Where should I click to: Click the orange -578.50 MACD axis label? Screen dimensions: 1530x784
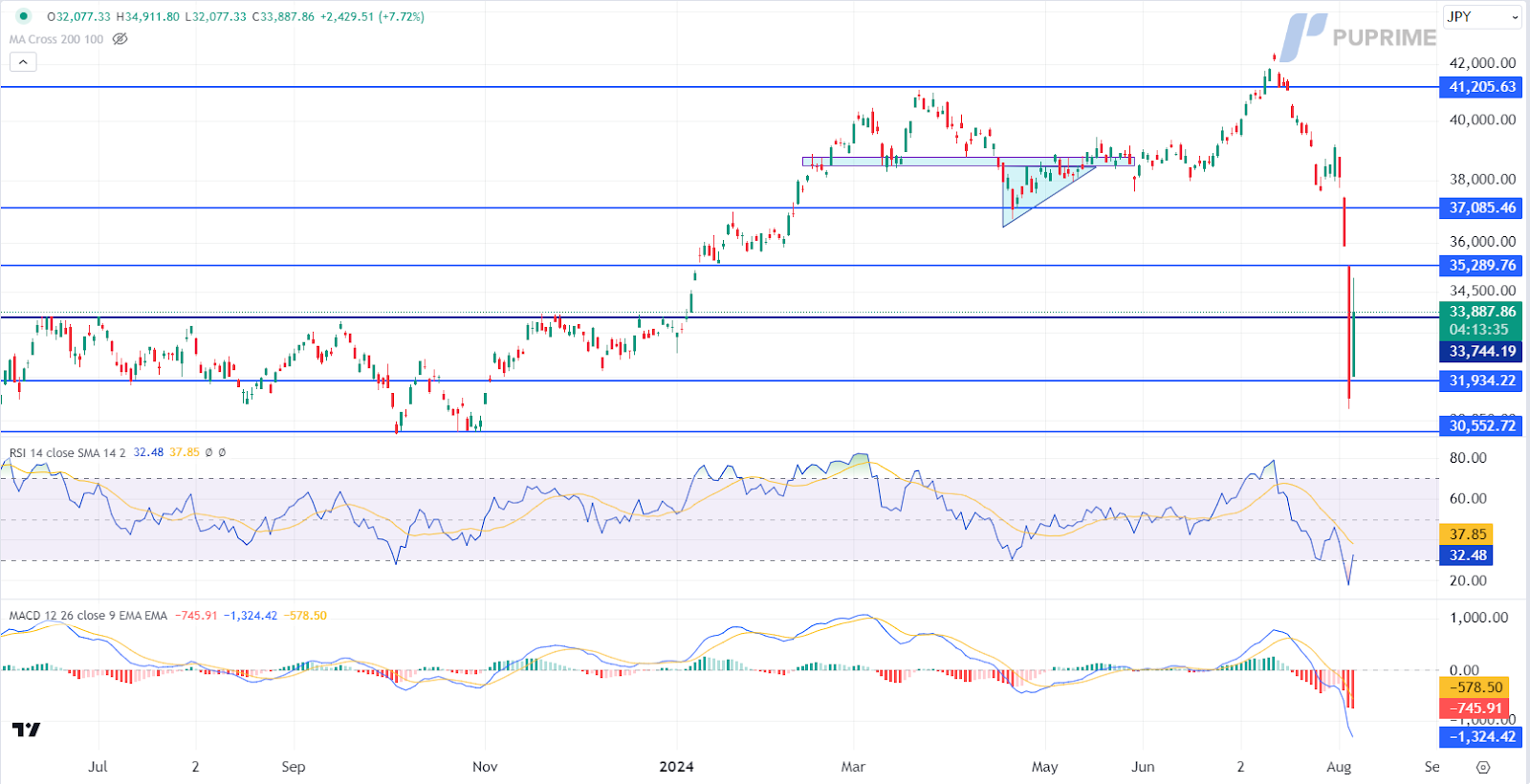point(1475,687)
